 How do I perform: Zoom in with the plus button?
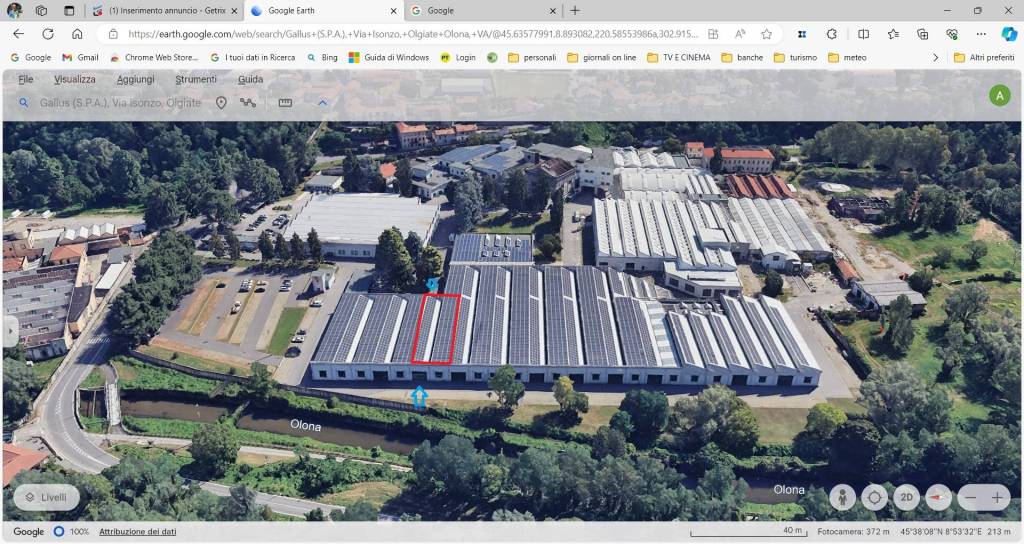(x=997, y=497)
